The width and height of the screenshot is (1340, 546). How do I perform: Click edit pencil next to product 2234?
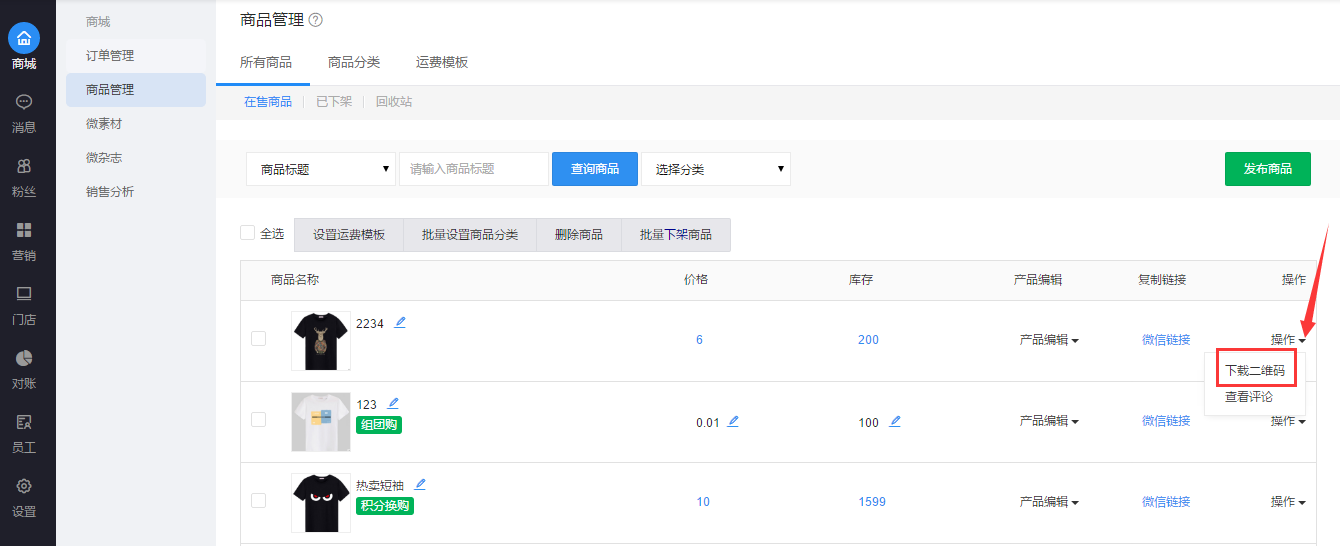tap(400, 322)
